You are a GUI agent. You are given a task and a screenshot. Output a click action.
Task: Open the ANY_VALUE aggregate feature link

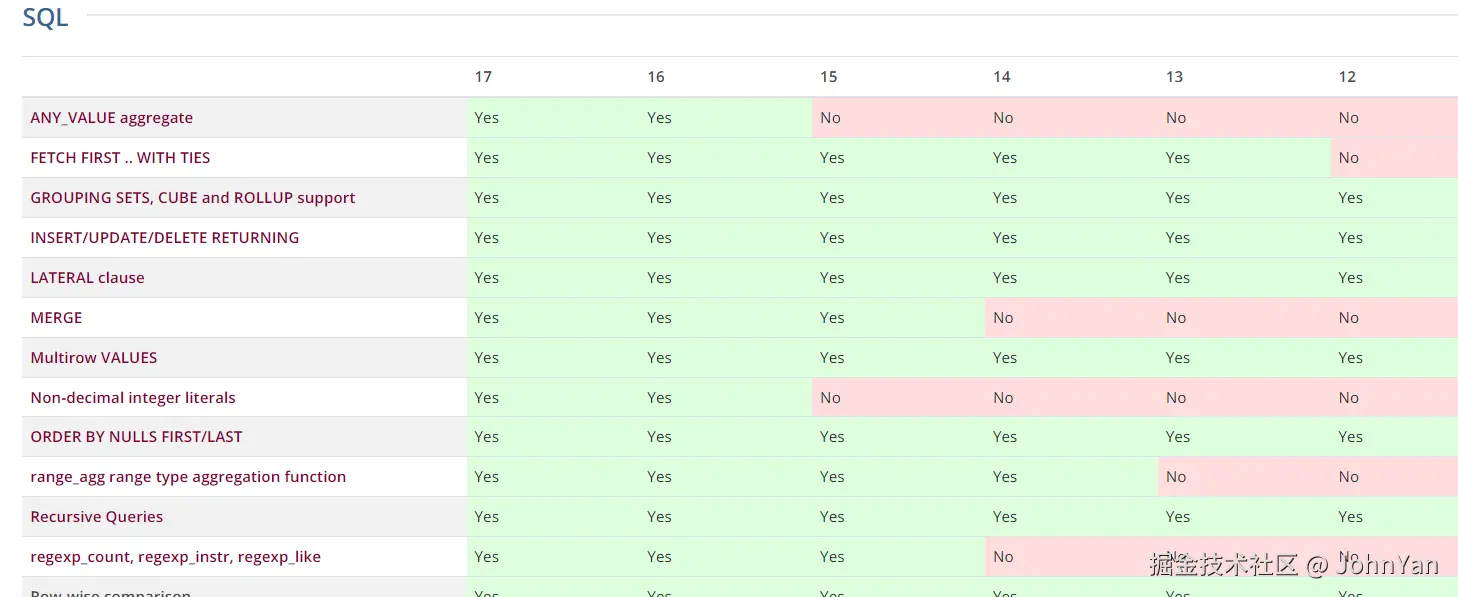(111, 118)
